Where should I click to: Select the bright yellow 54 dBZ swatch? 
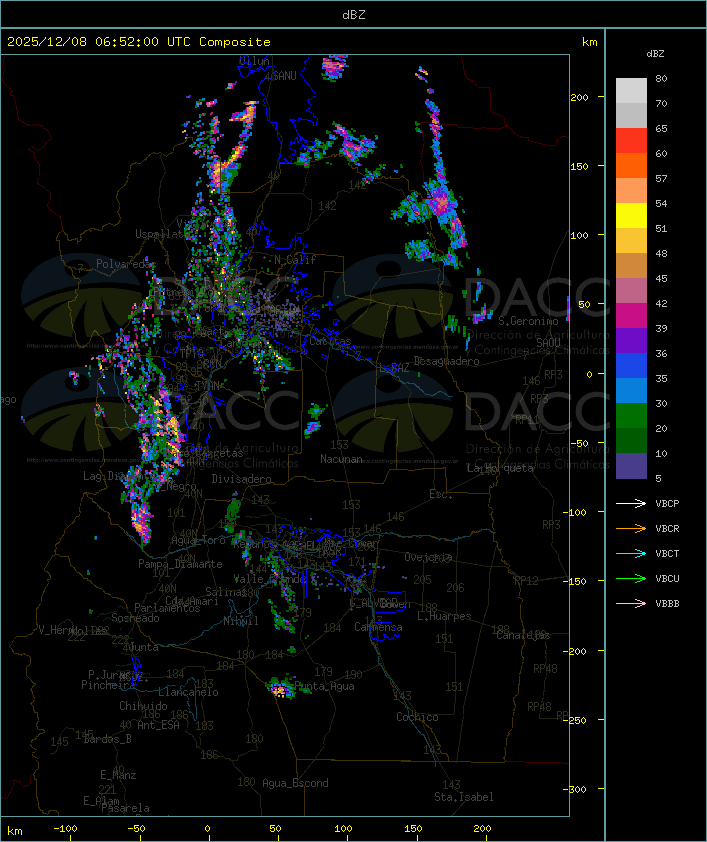(x=631, y=215)
